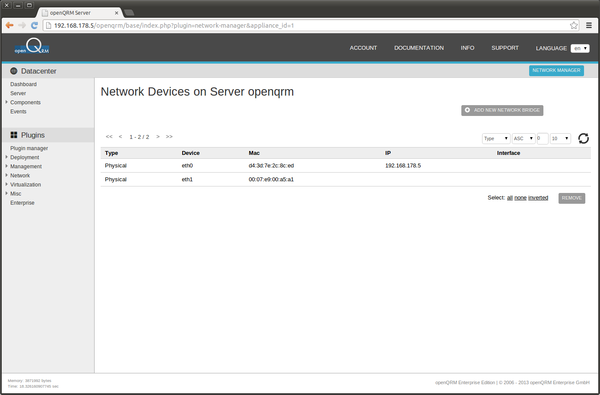The height and width of the screenshot is (395, 600).
Task: Open the Type sort field dropdown
Action: tap(496, 139)
